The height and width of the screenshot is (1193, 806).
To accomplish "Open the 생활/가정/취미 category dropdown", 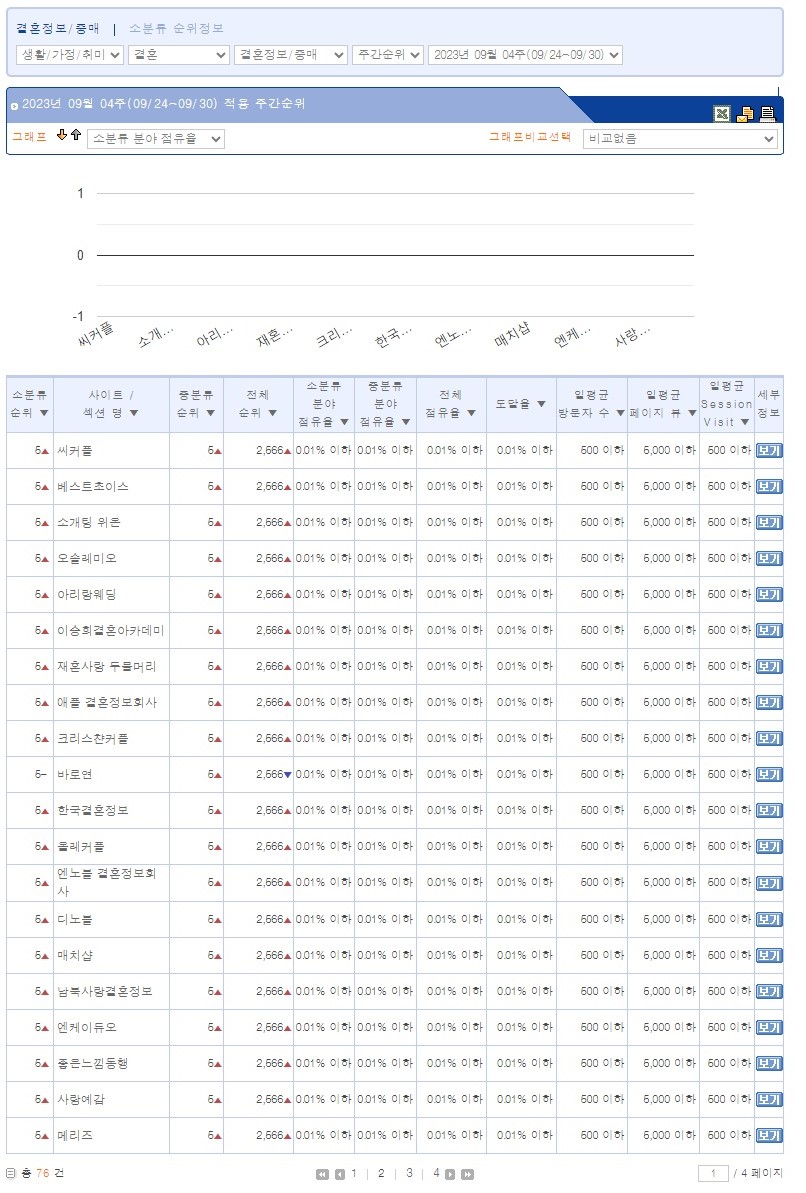I will pos(70,55).
